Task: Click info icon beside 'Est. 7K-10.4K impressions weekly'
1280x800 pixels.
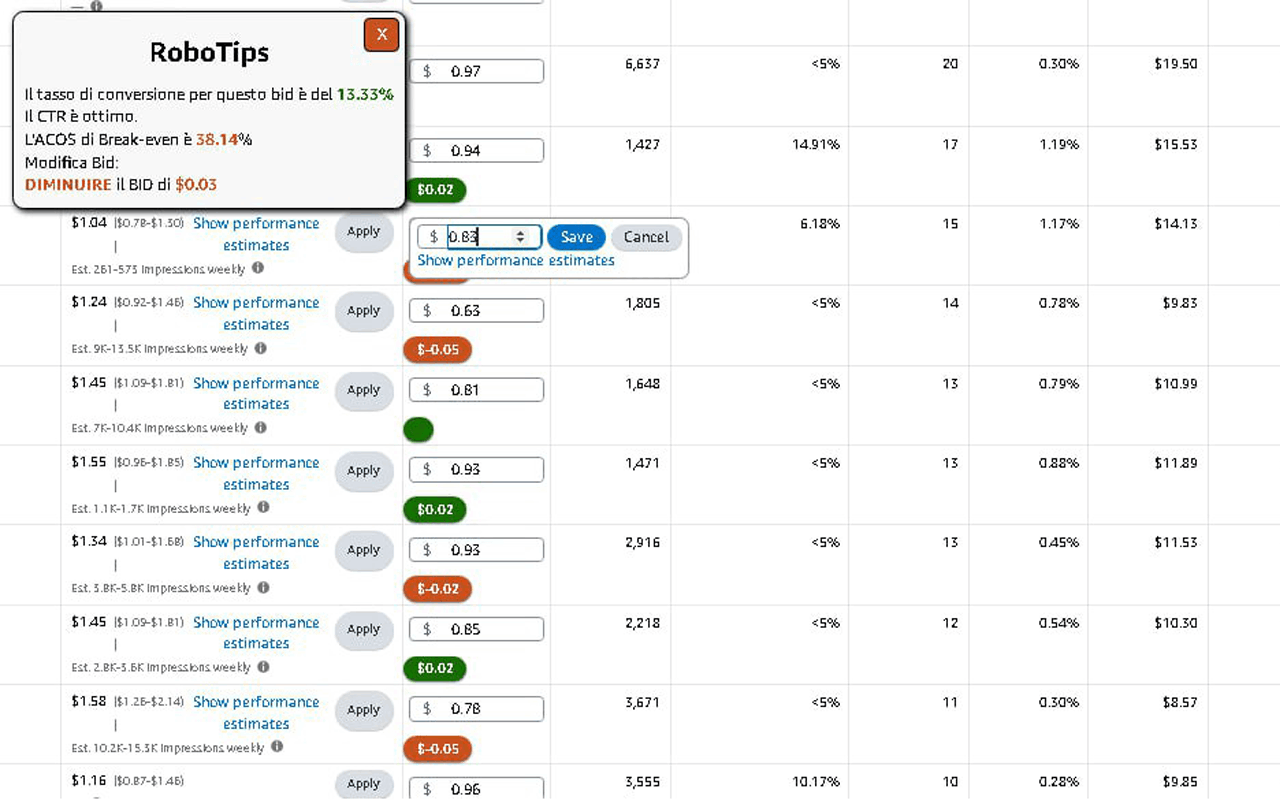Action: coord(261,428)
